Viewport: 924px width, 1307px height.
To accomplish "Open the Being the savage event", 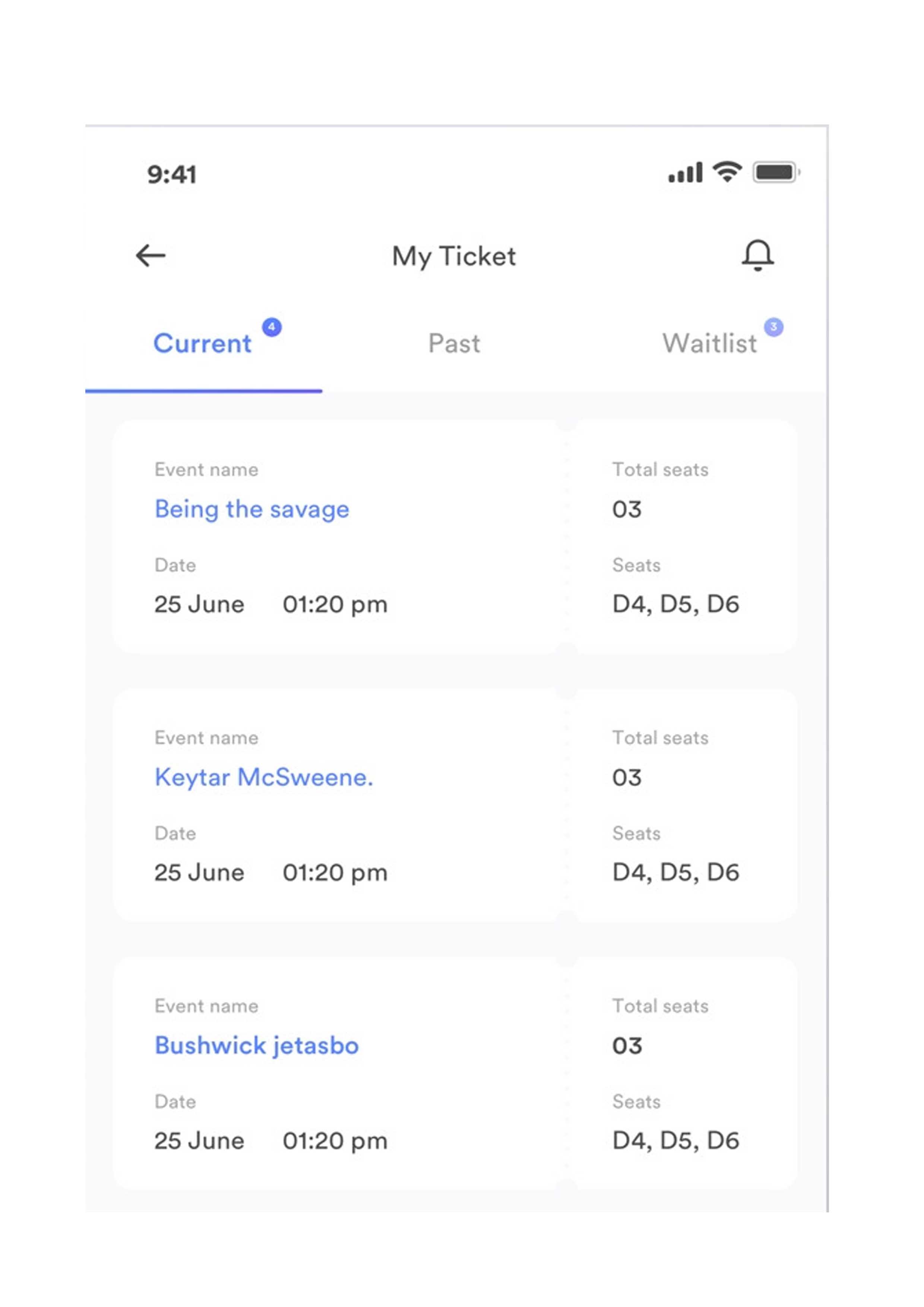I will point(251,509).
